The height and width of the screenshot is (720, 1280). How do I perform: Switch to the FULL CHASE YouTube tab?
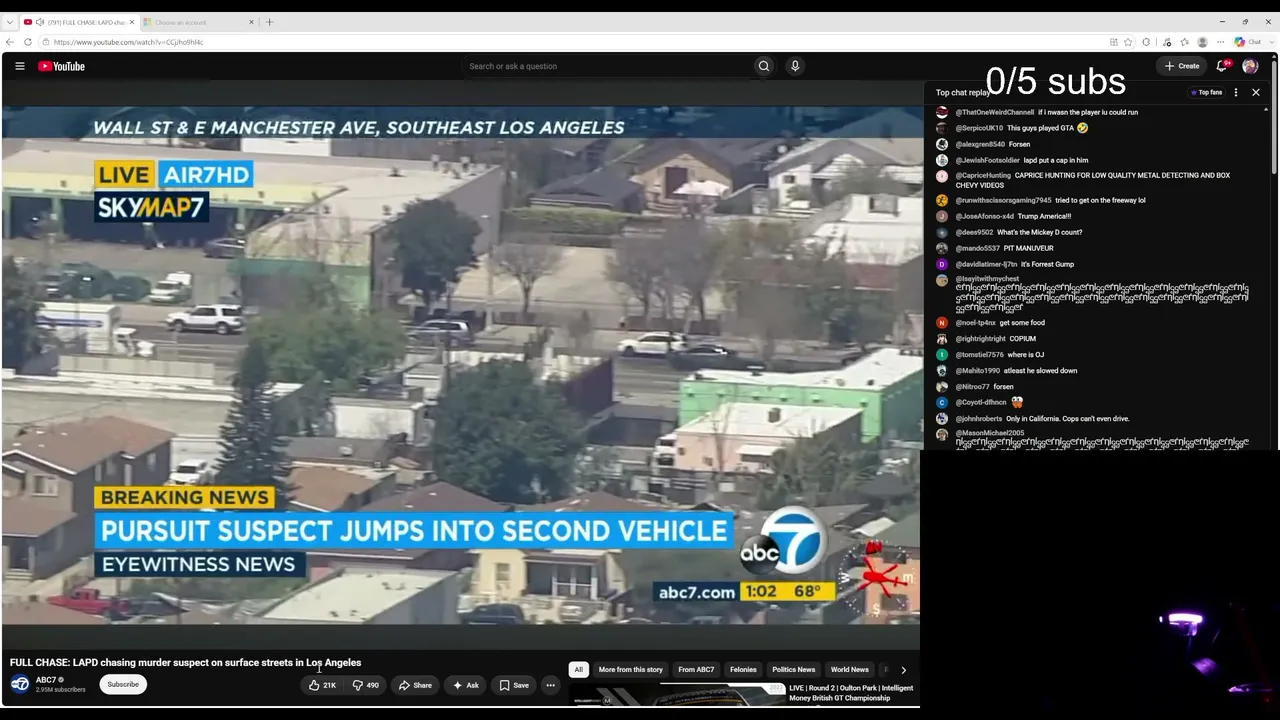[x=78, y=22]
